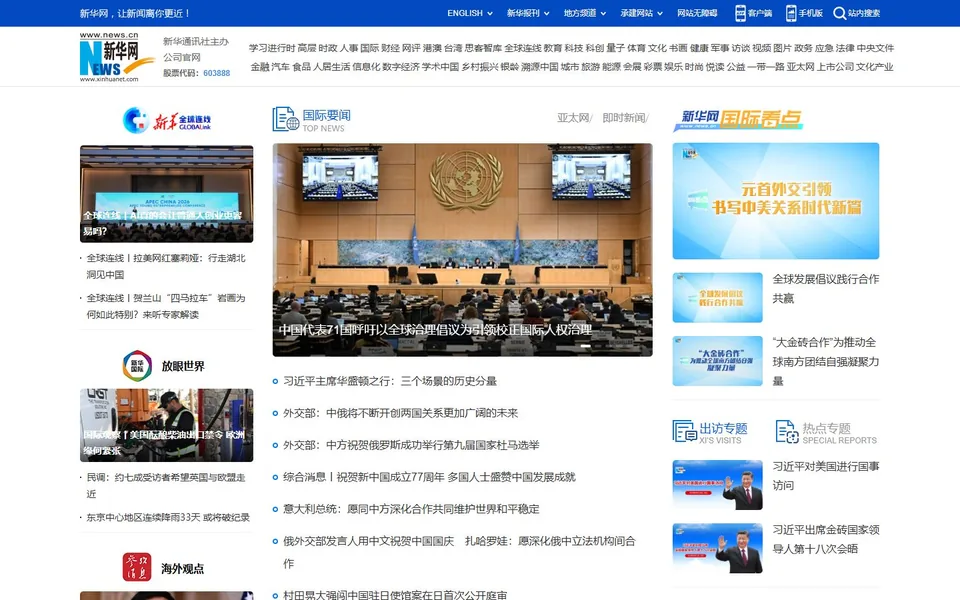Open the 大金砖合作 thumbnail image
Image resolution: width=960 pixels, height=600 pixels.
[718, 361]
